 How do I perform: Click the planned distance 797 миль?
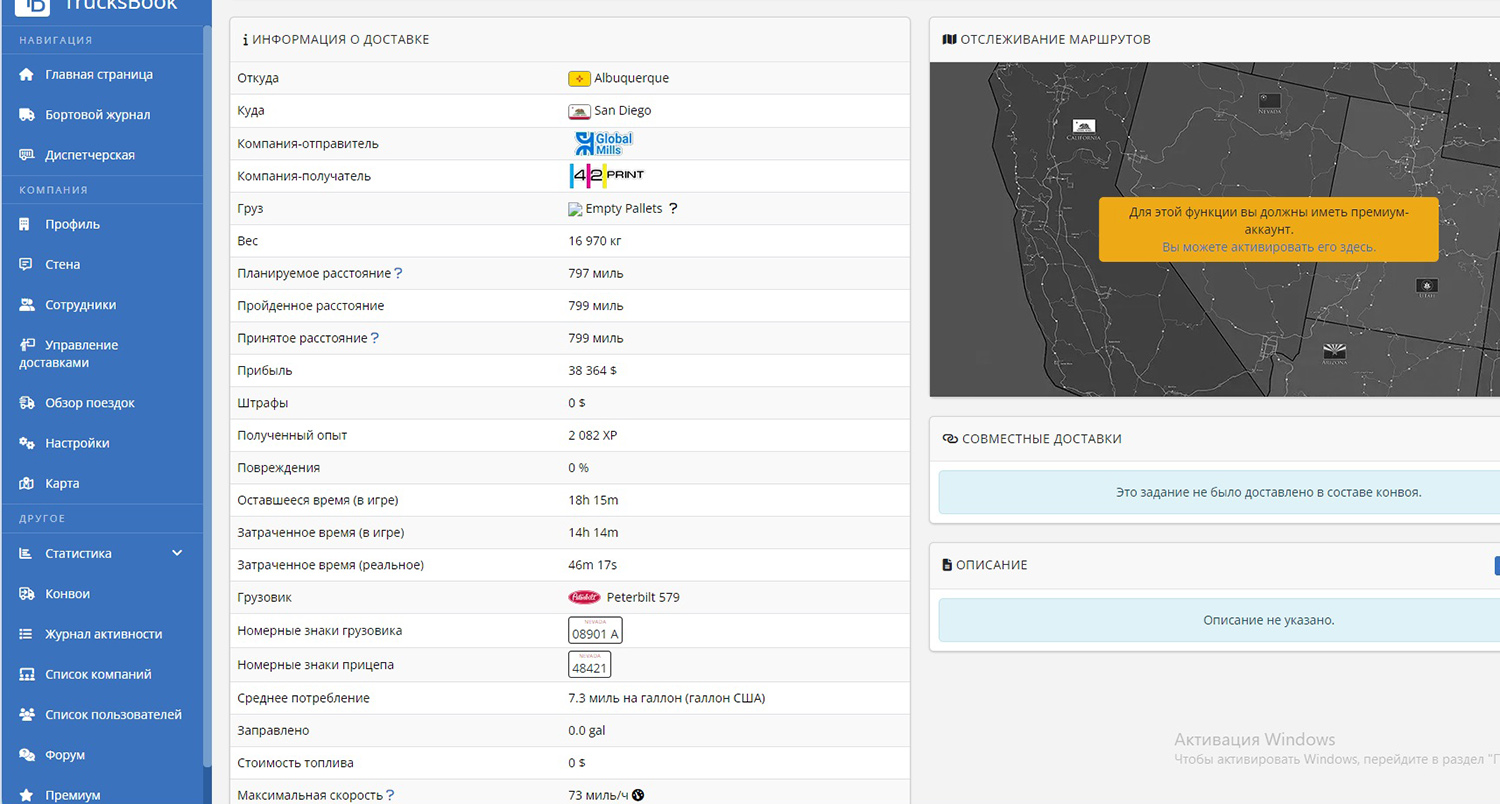click(596, 273)
